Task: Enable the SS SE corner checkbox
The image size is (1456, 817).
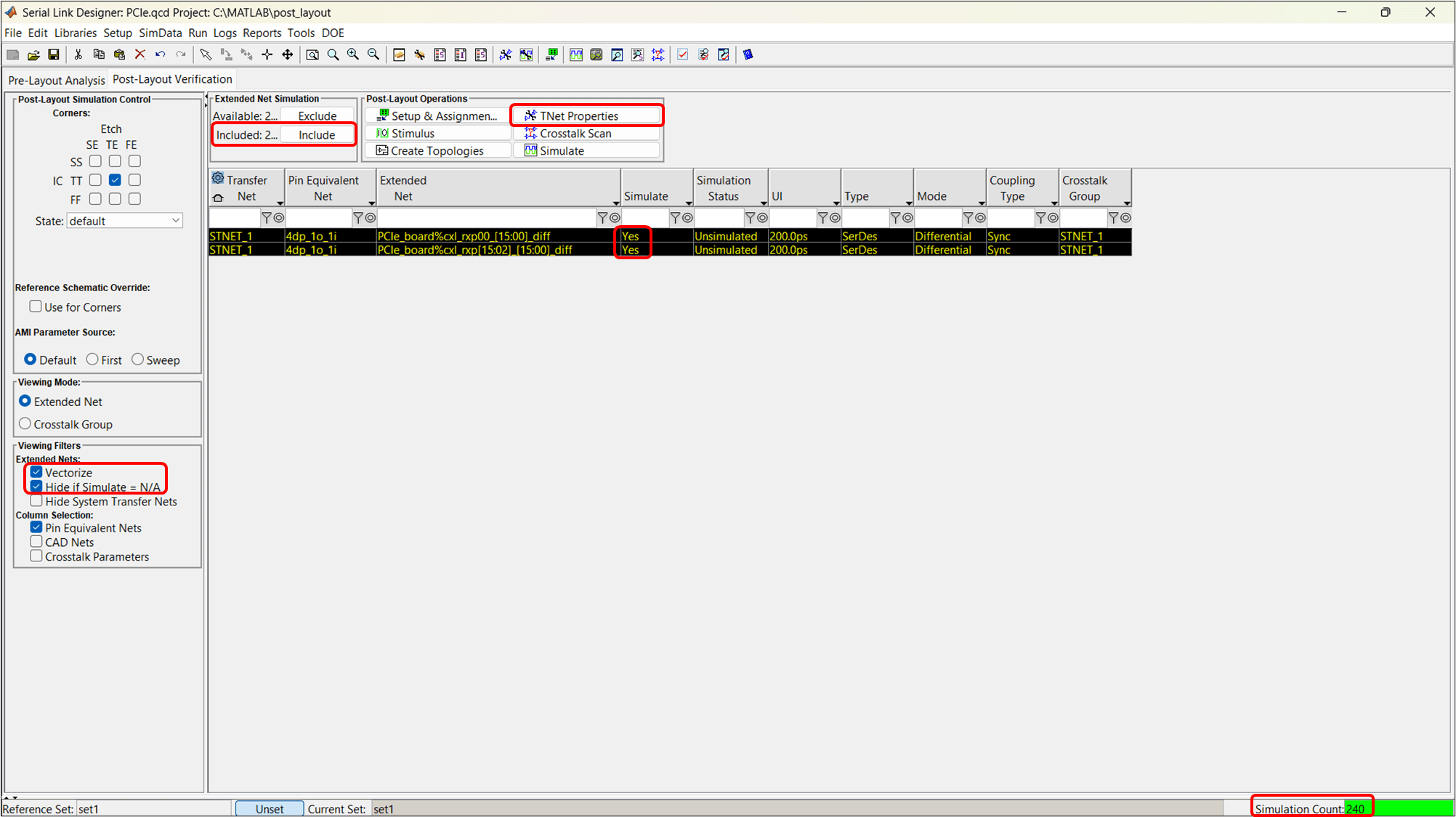Action: 95,161
